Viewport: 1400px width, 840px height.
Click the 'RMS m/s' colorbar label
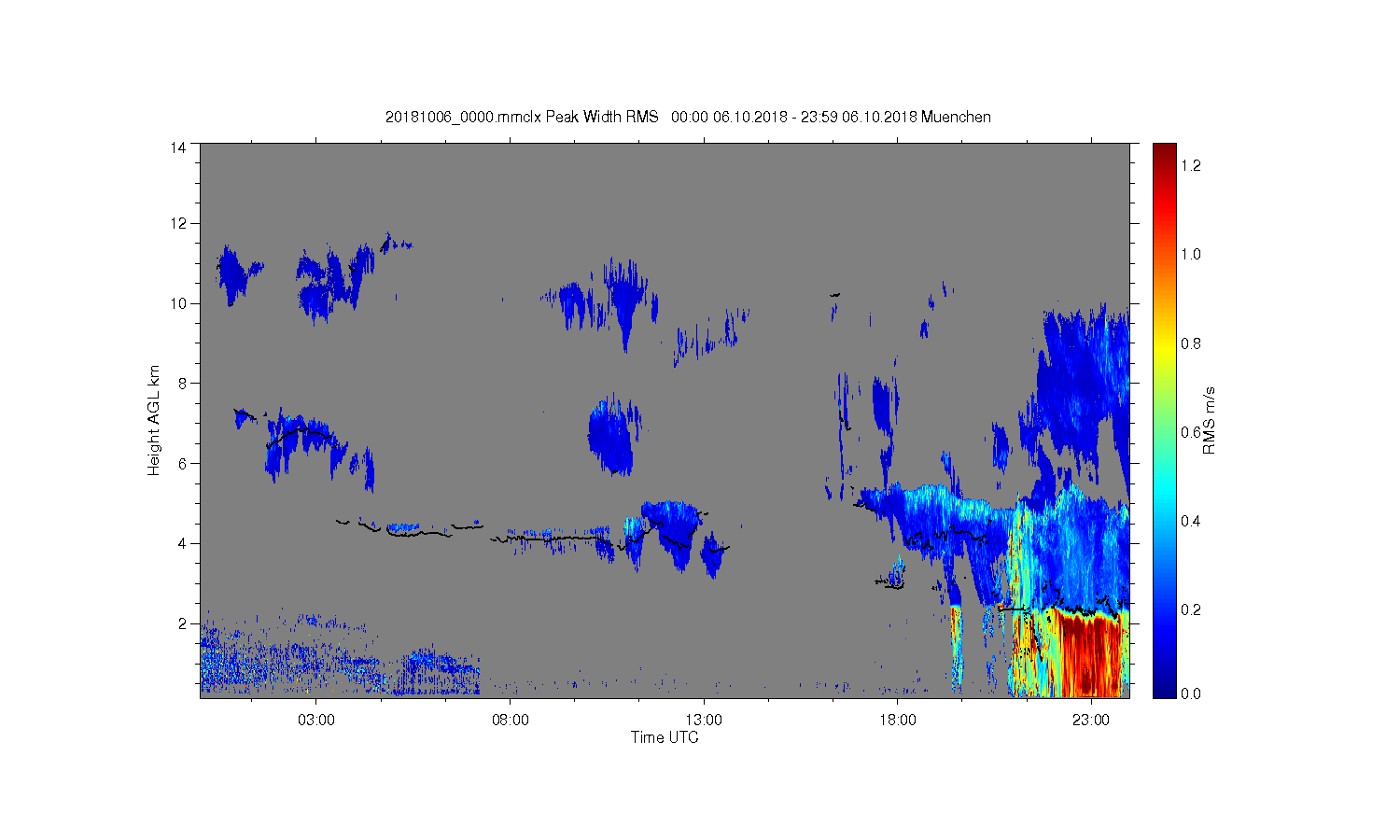(1209, 420)
